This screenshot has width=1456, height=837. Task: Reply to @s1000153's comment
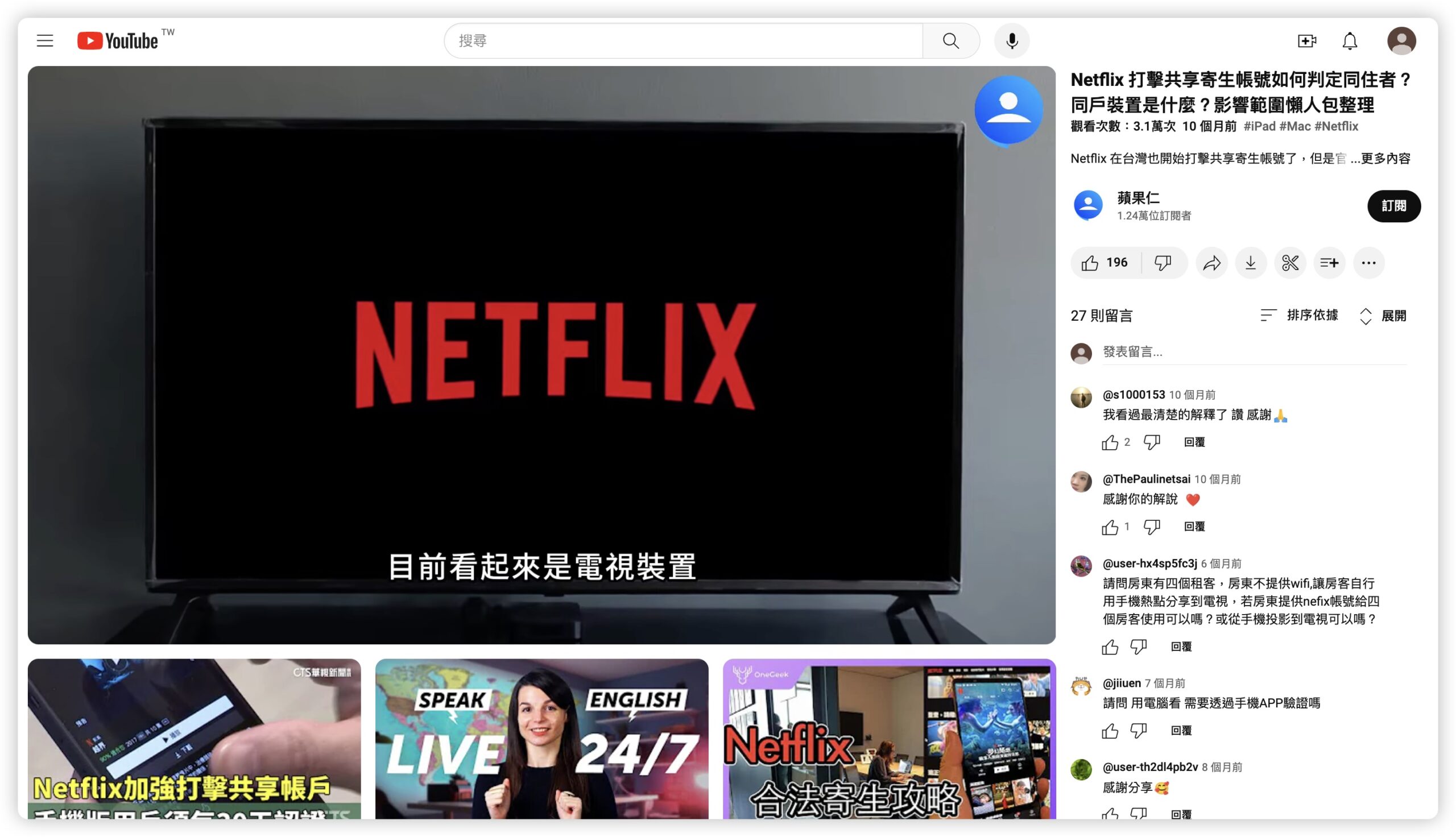pyautogui.click(x=1194, y=442)
